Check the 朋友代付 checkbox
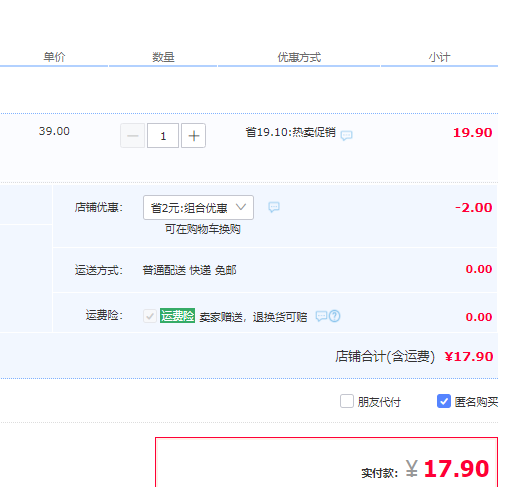Screen dimensions: 532x487 pyautogui.click(x=347, y=401)
